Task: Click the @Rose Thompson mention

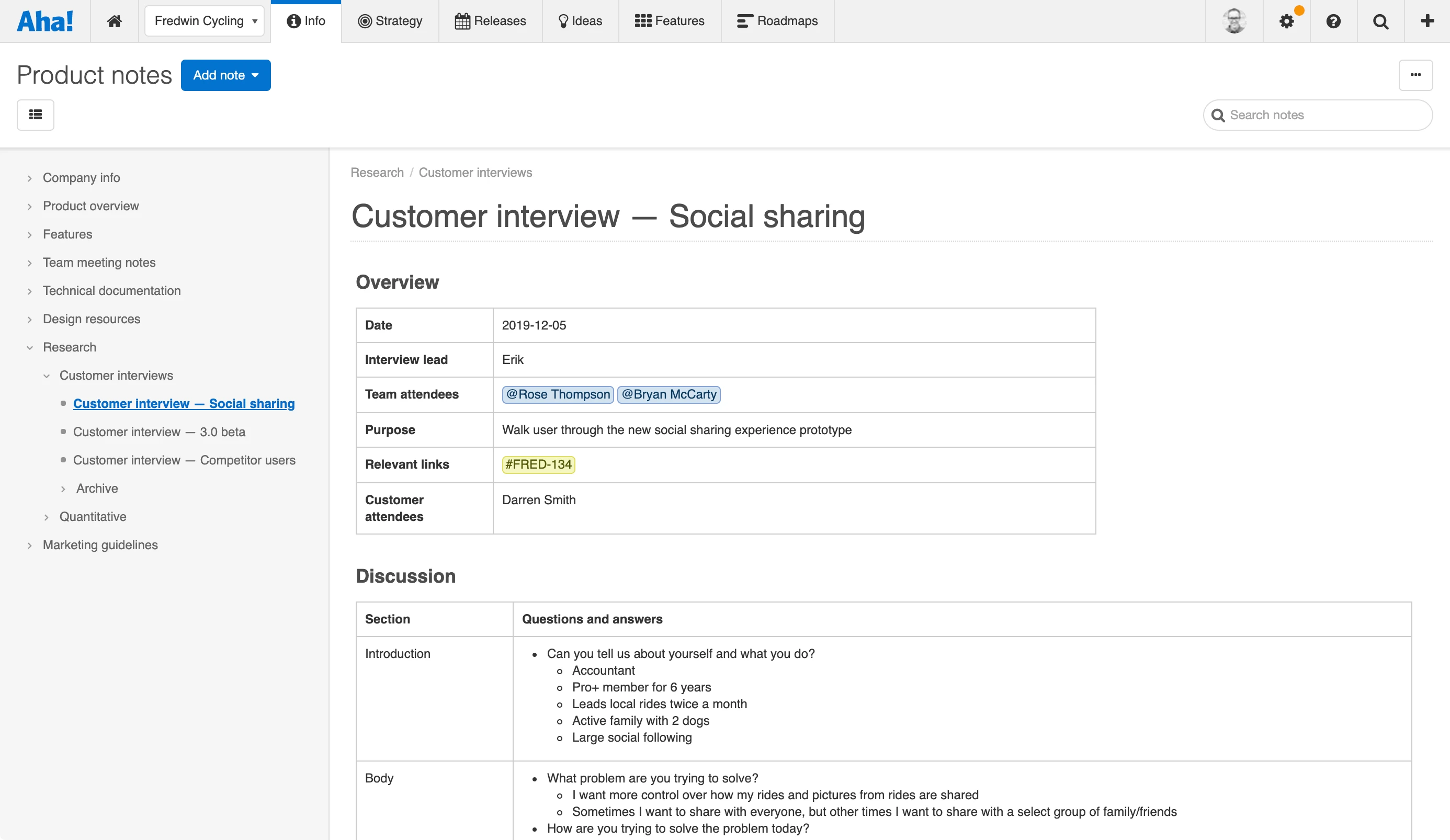Action: 558,395
